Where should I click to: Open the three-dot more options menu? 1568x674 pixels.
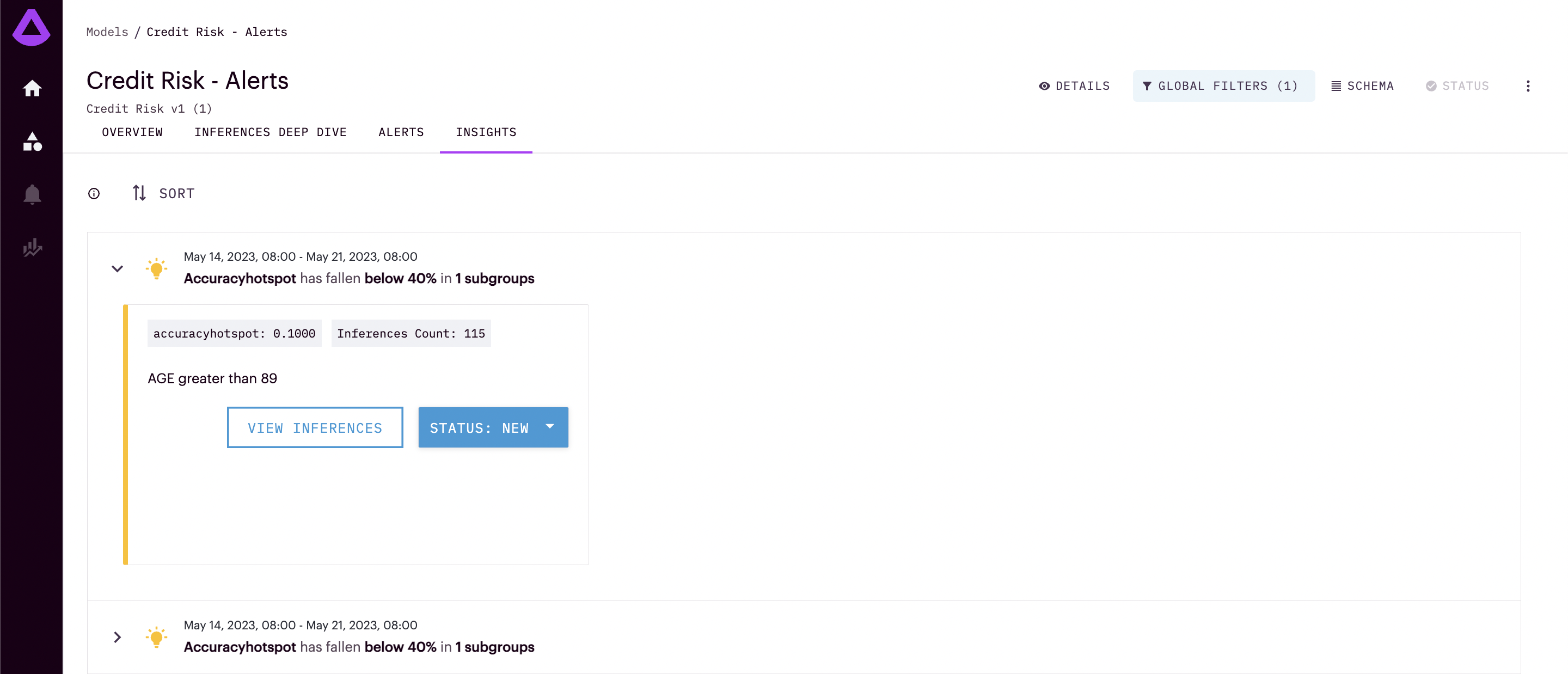1527,86
